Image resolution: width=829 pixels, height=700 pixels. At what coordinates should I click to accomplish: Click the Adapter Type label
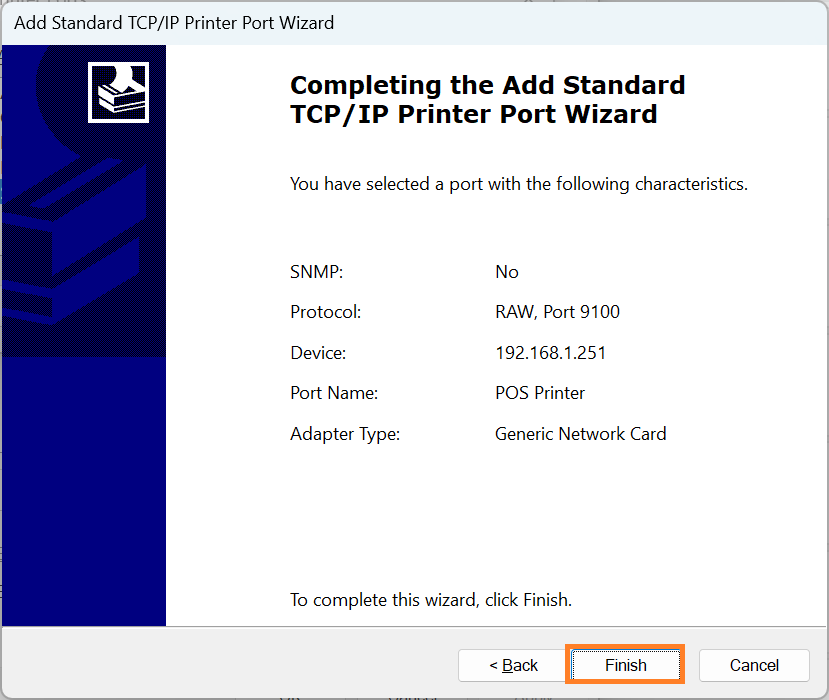tap(344, 434)
